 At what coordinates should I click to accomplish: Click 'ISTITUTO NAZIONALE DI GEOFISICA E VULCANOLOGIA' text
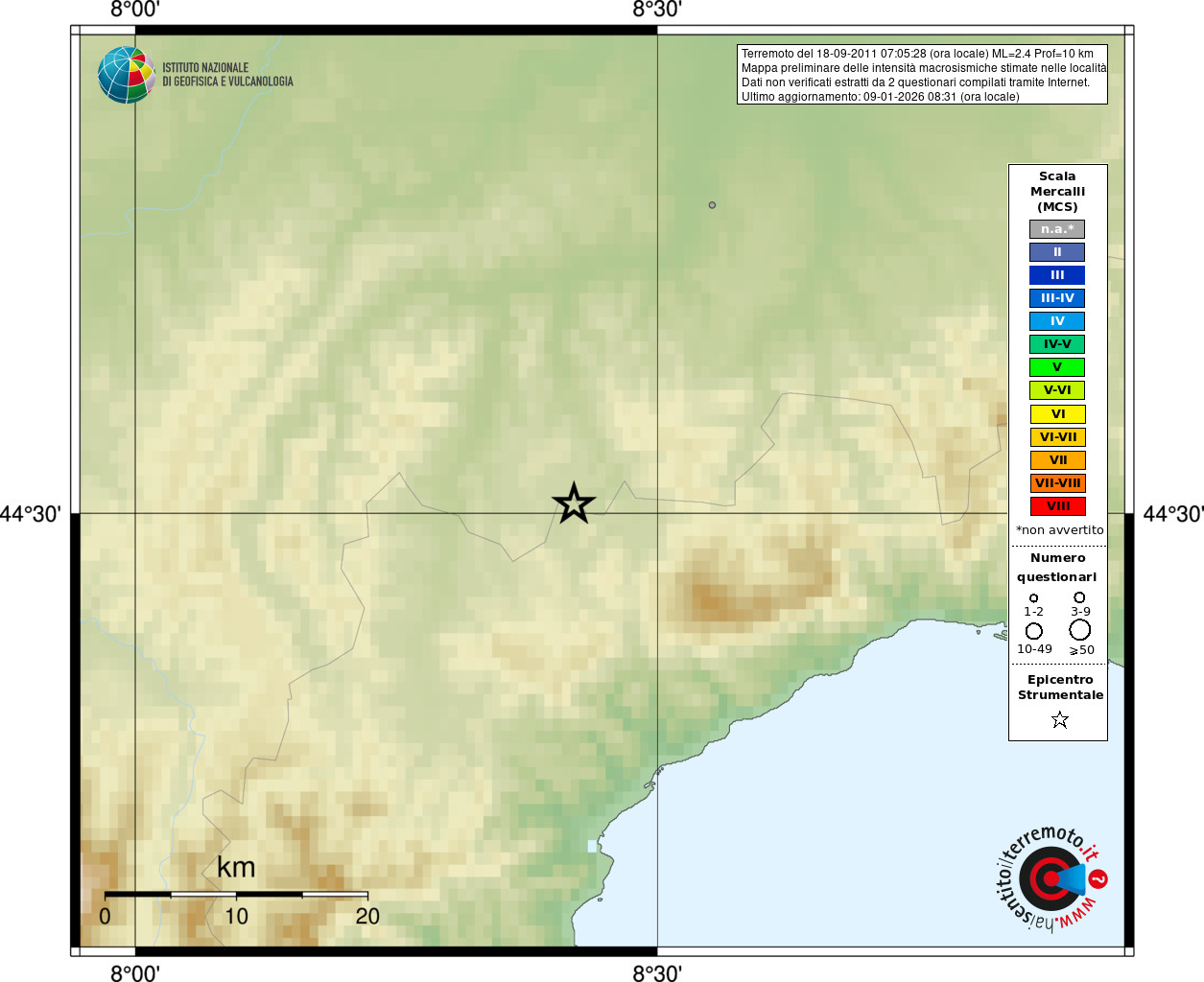(227, 75)
